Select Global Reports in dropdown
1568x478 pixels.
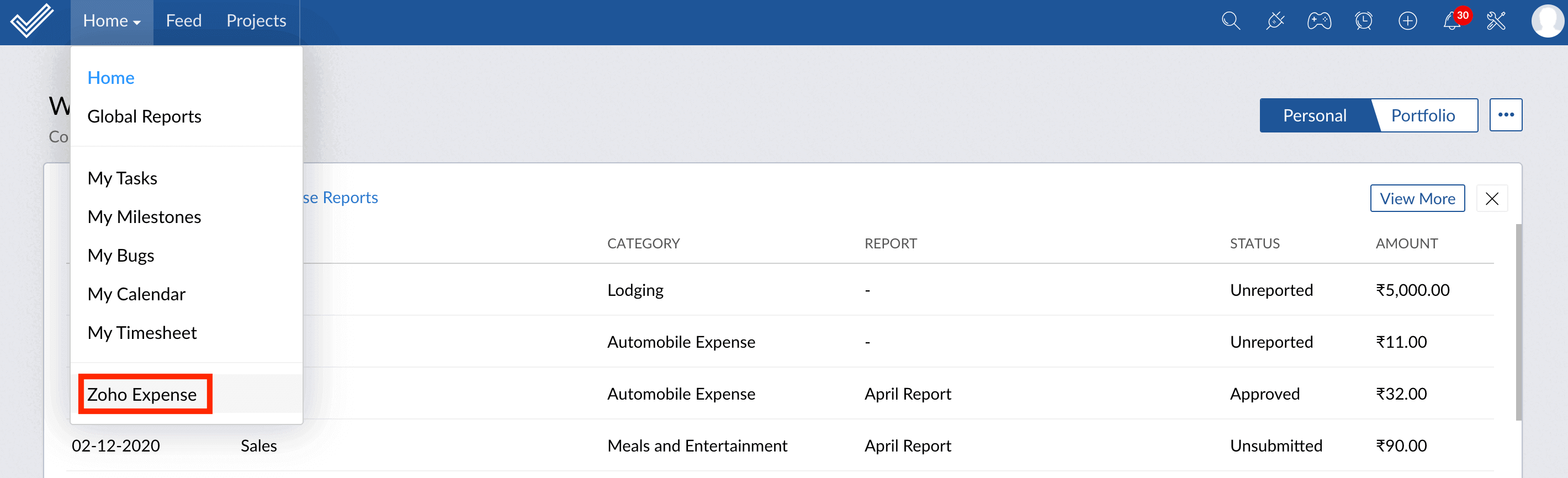point(144,116)
